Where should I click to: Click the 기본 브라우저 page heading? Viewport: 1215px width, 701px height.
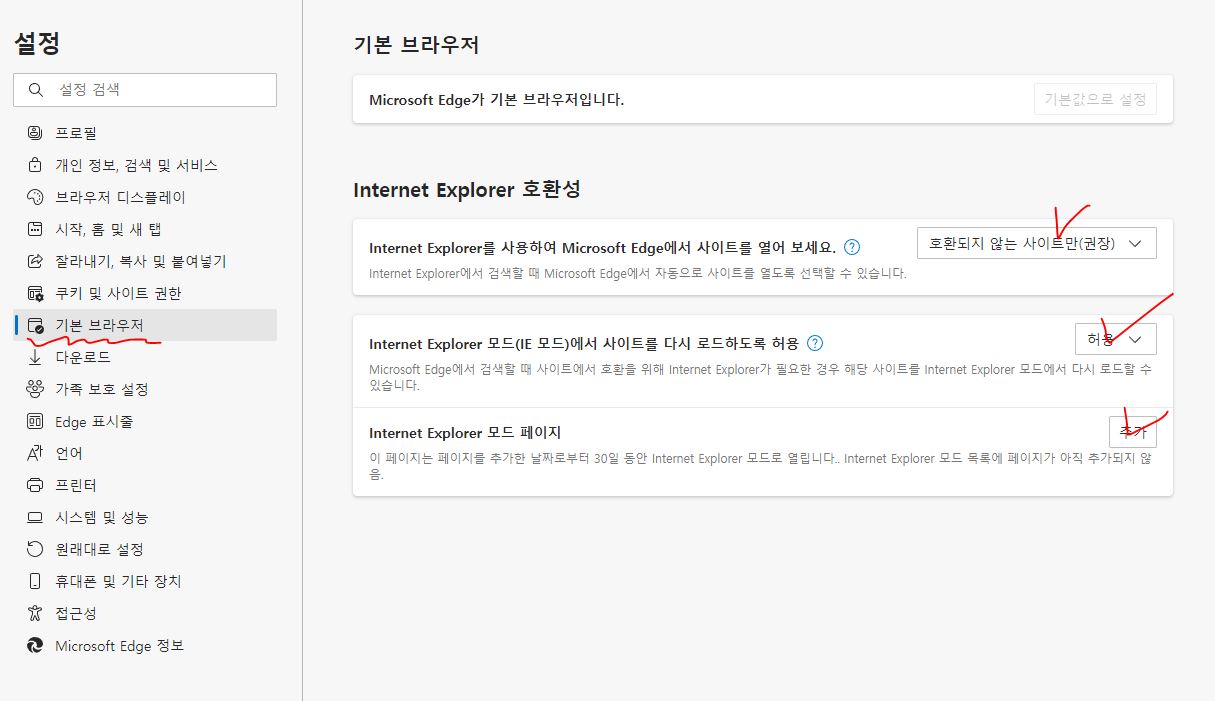416,45
